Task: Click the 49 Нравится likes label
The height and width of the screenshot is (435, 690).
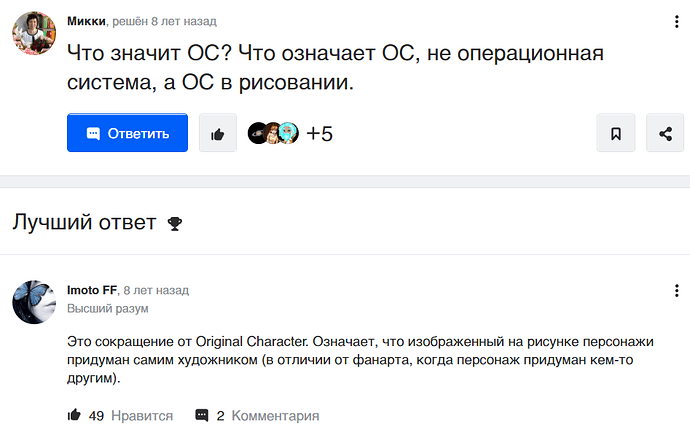Action: (131, 415)
